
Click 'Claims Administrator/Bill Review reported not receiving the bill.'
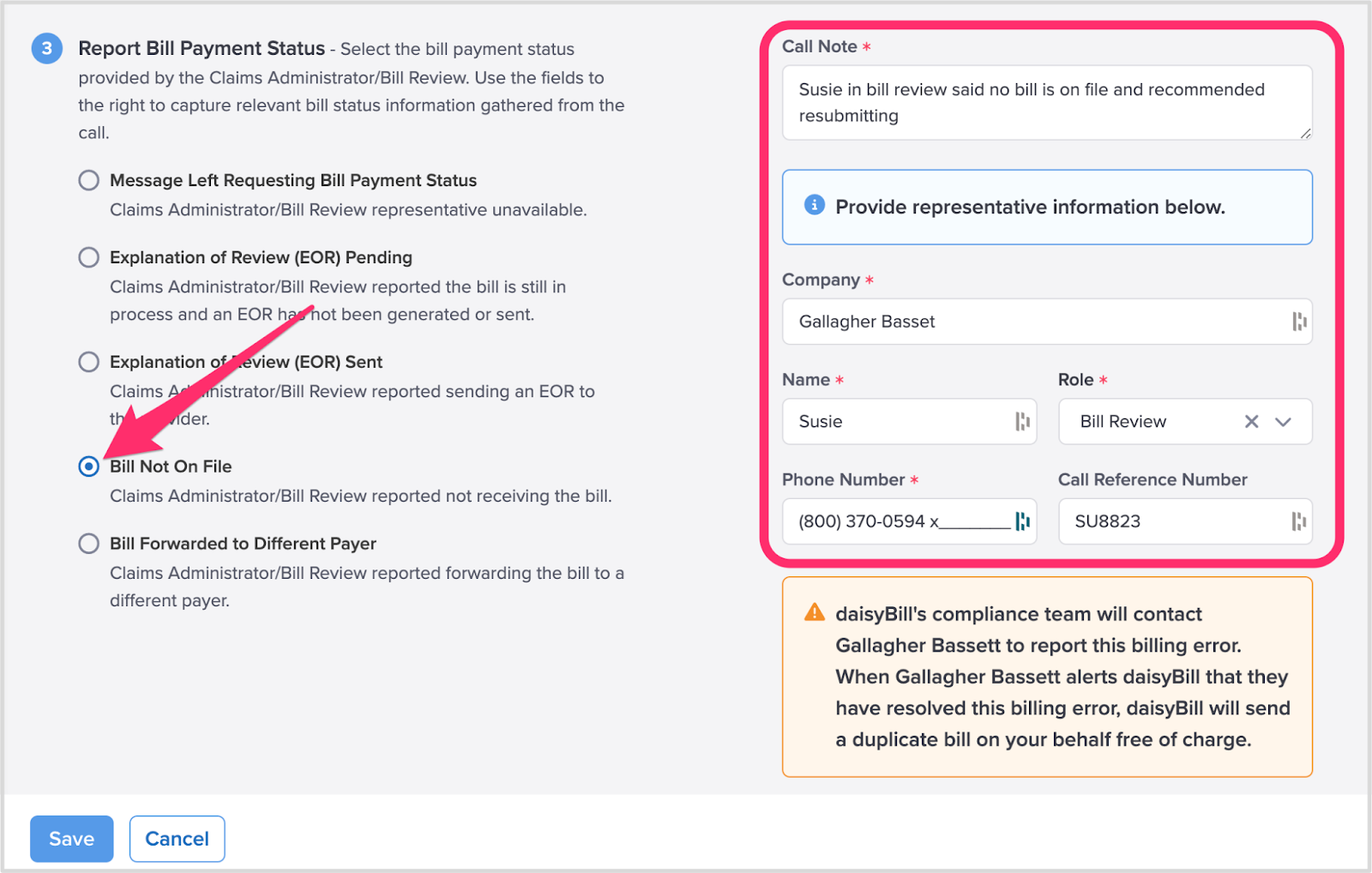click(361, 496)
